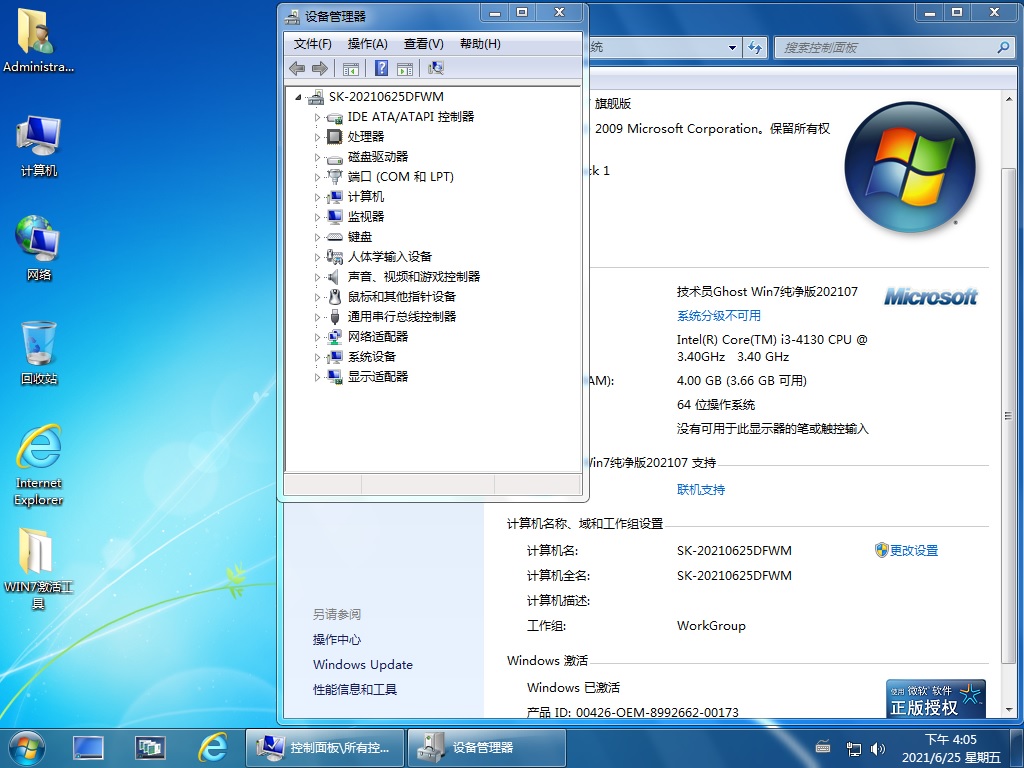This screenshot has height=768, width=1024.
Task: Click the show/hide console tree toolbar icon
Action: point(351,68)
